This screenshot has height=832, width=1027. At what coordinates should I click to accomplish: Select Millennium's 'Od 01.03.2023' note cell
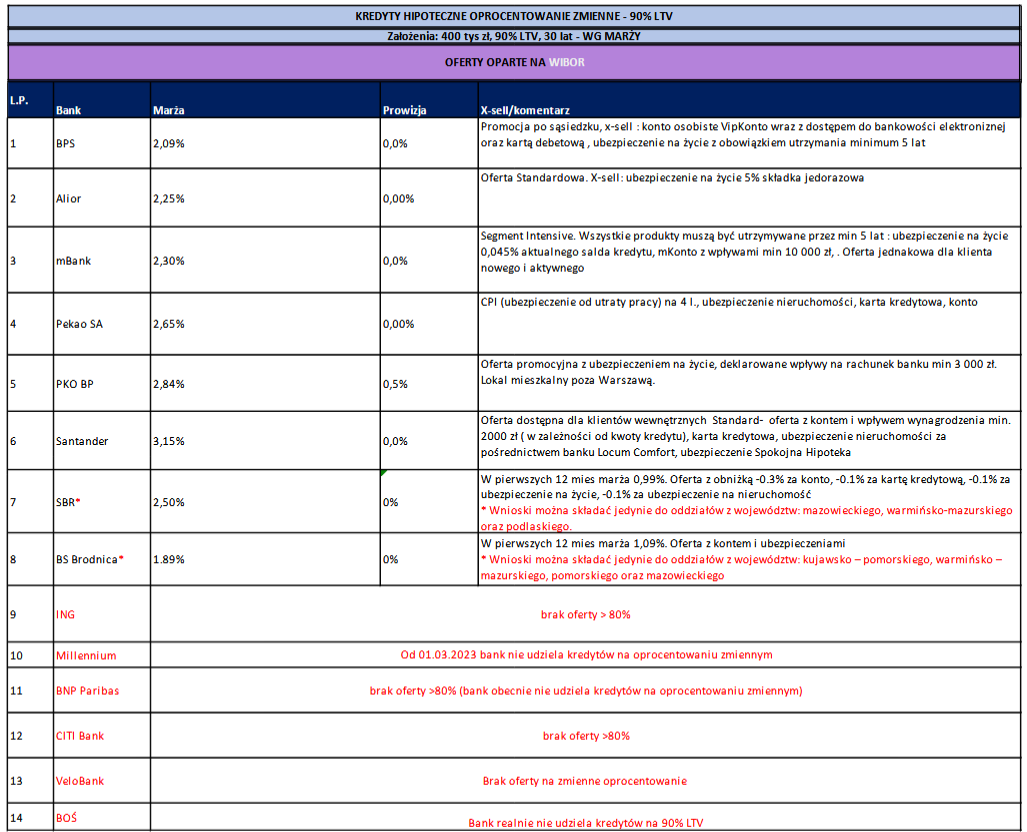click(x=585, y=655)
